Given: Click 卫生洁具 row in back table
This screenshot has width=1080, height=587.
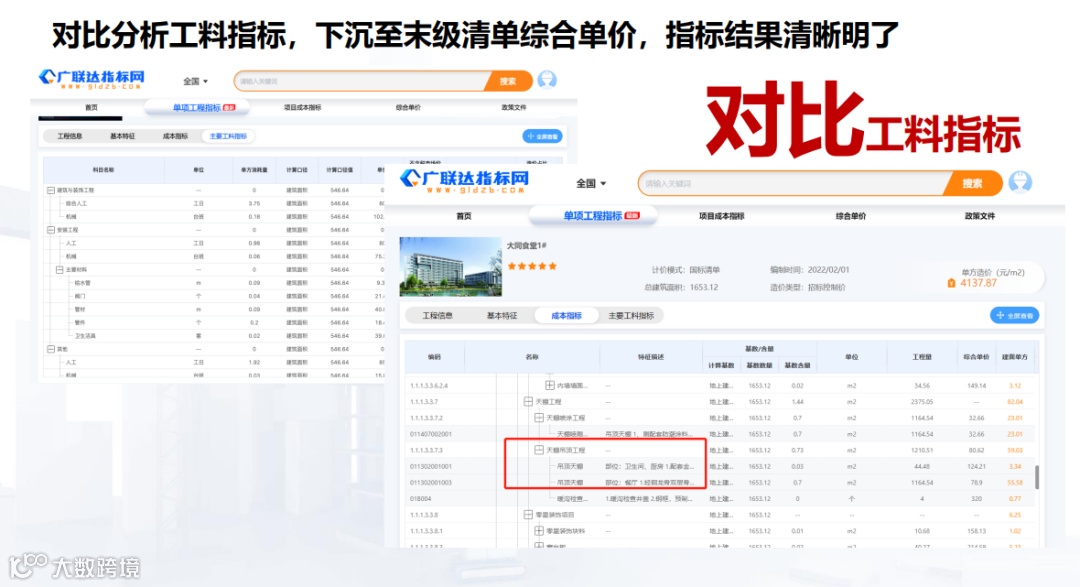Looking at the screenshot, I should 215,336.
